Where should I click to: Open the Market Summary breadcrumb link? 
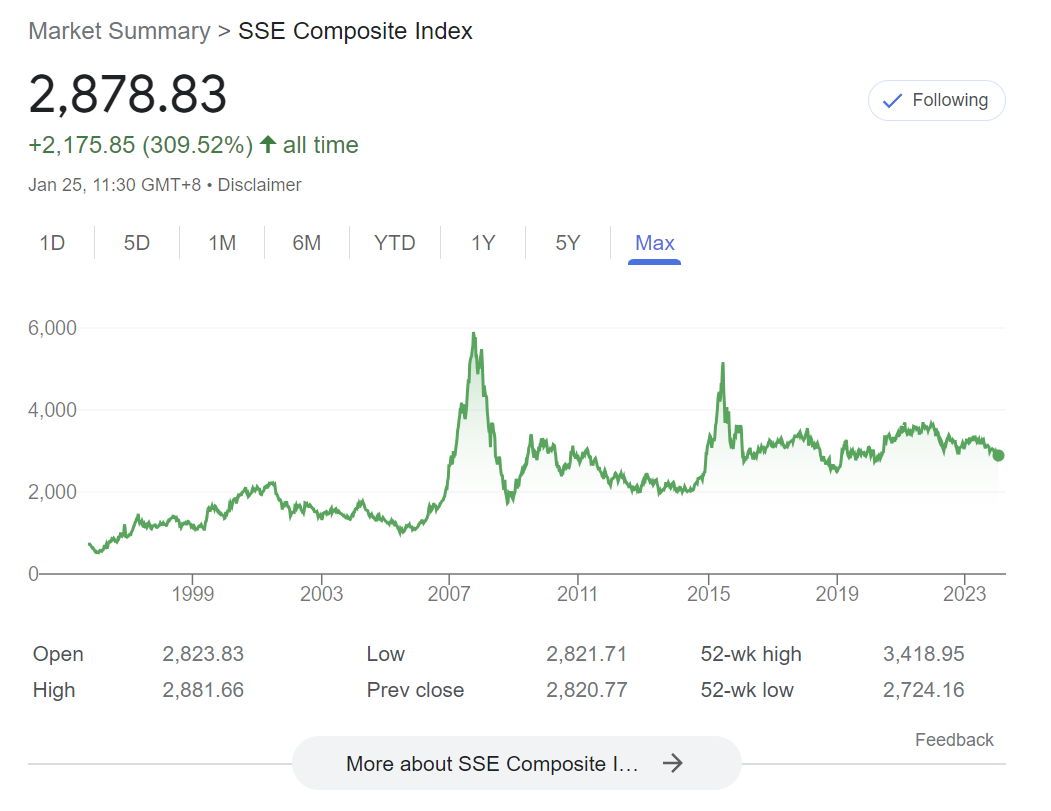pyautogui.click(x=119, y=31)
